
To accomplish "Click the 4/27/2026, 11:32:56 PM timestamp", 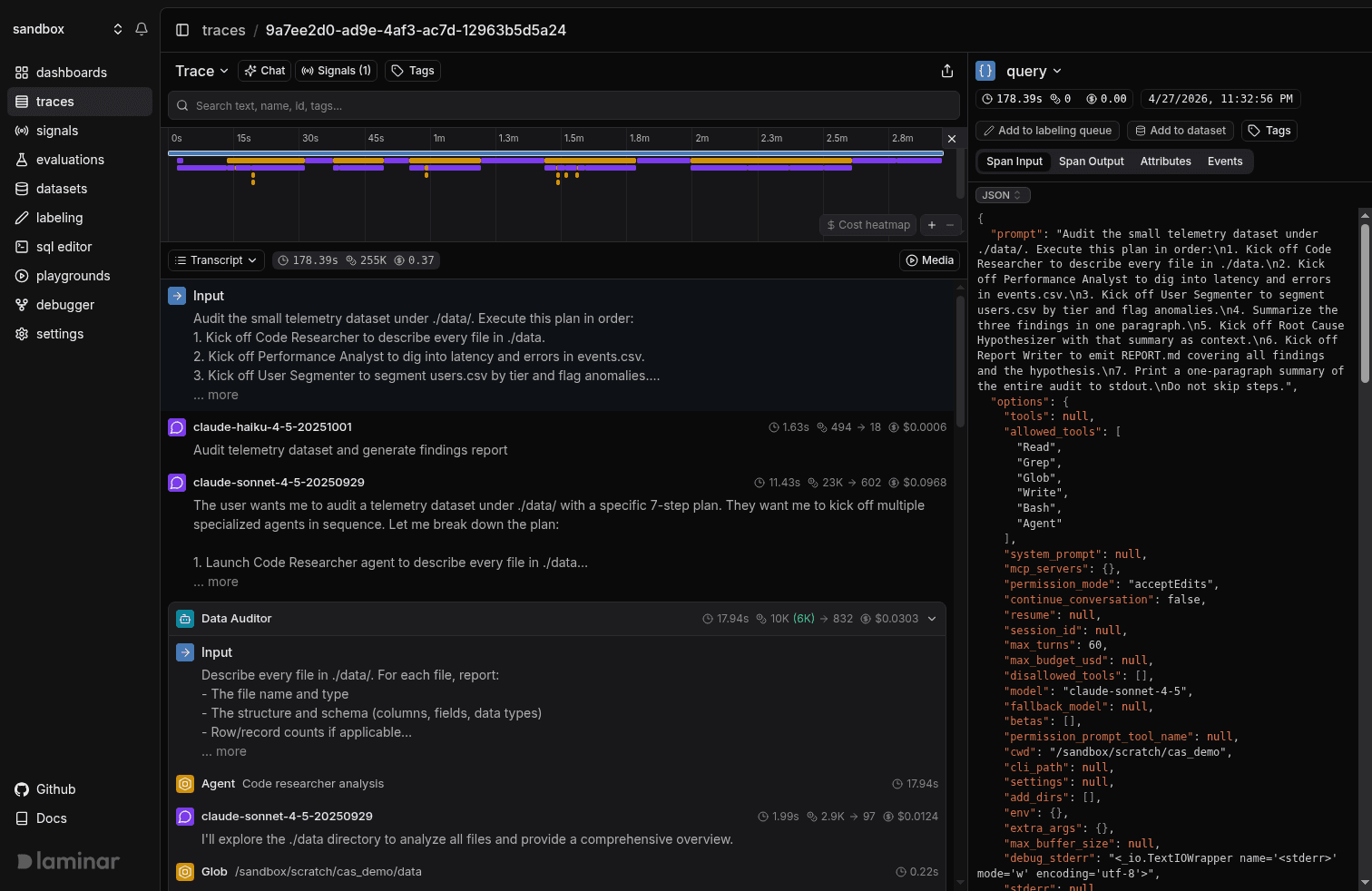I will click(x=1220, y=99).
